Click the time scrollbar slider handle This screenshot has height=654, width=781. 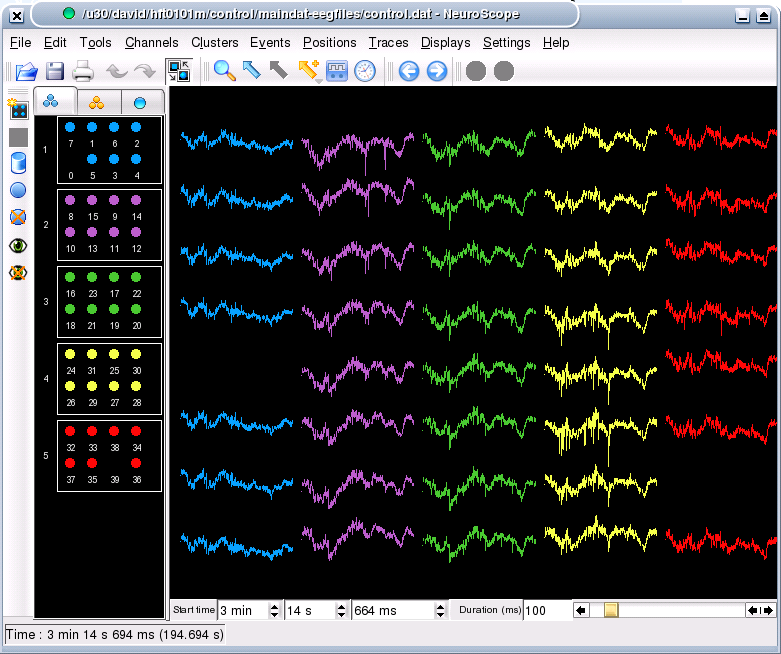611,610
